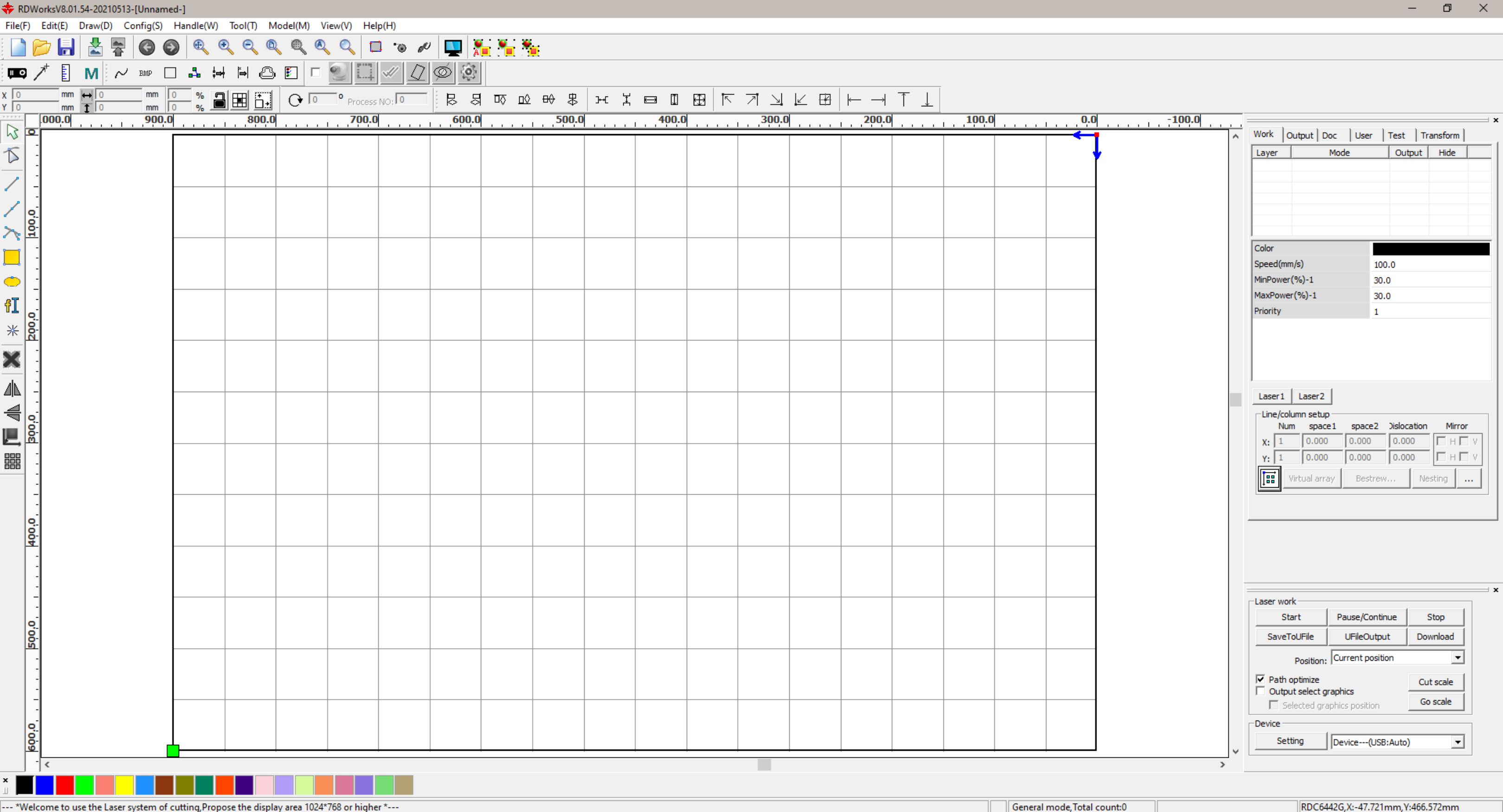The width and height of the screenshot is (1503, 812).
Task: Click the SaveToUFile button
Action: [x=1290, y=637]
